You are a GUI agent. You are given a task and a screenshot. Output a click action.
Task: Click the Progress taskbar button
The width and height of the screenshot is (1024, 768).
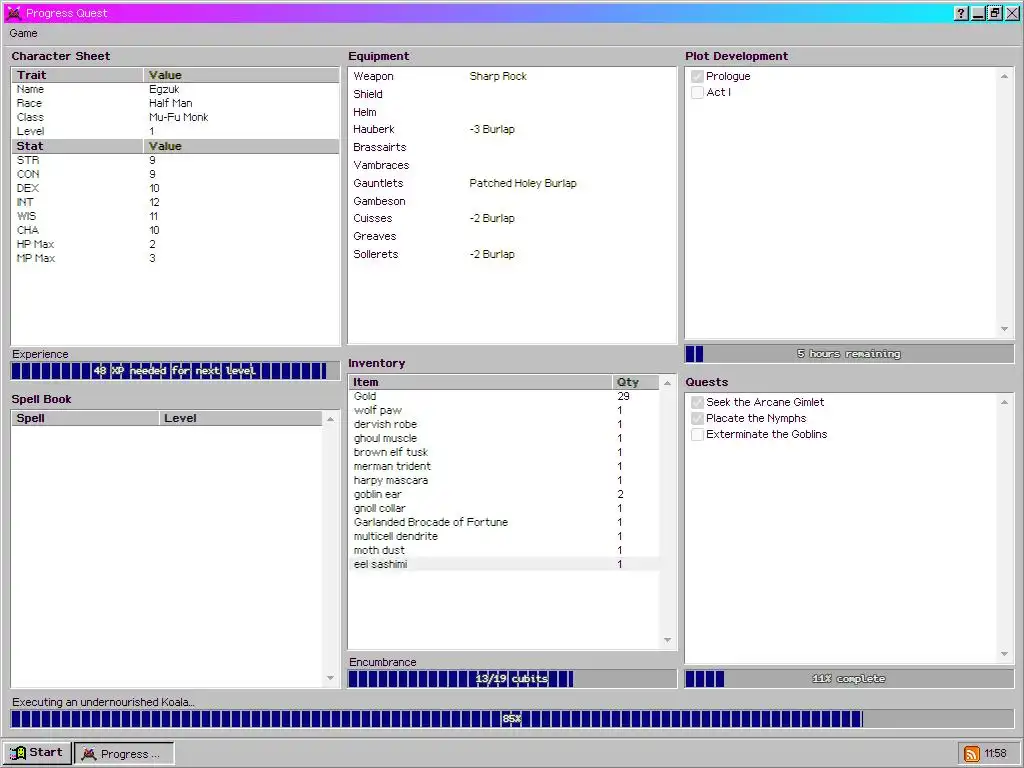pyautogui.click(x=124, y=754)
